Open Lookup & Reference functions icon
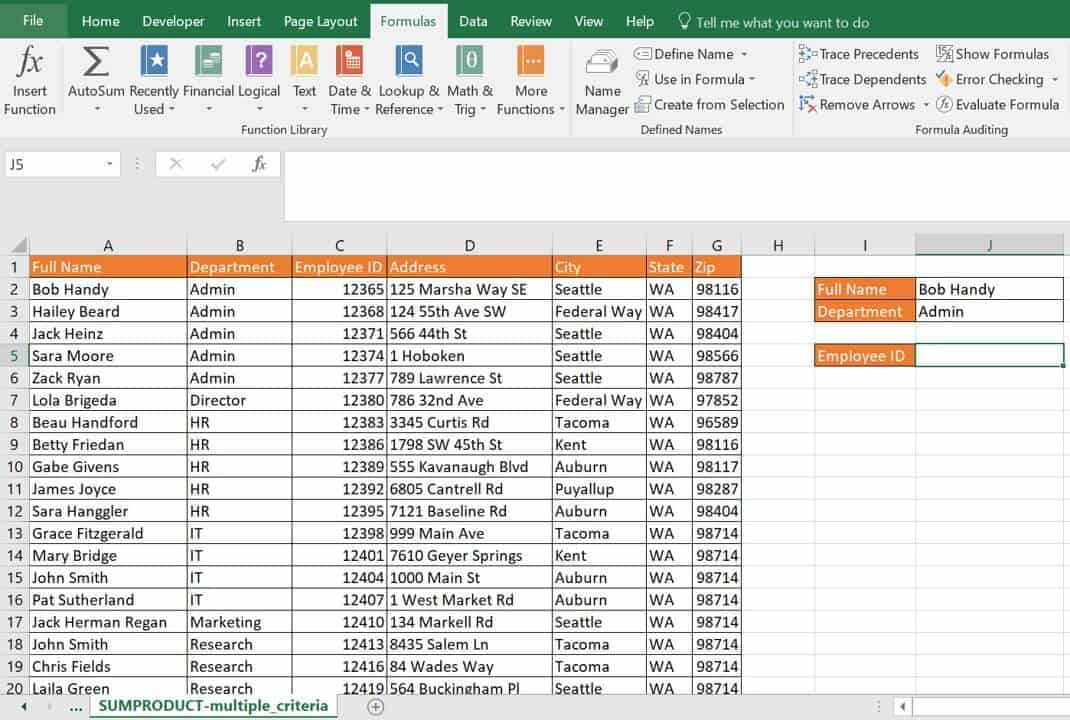This screenshot has width=1070, height=720. point(409,61)
